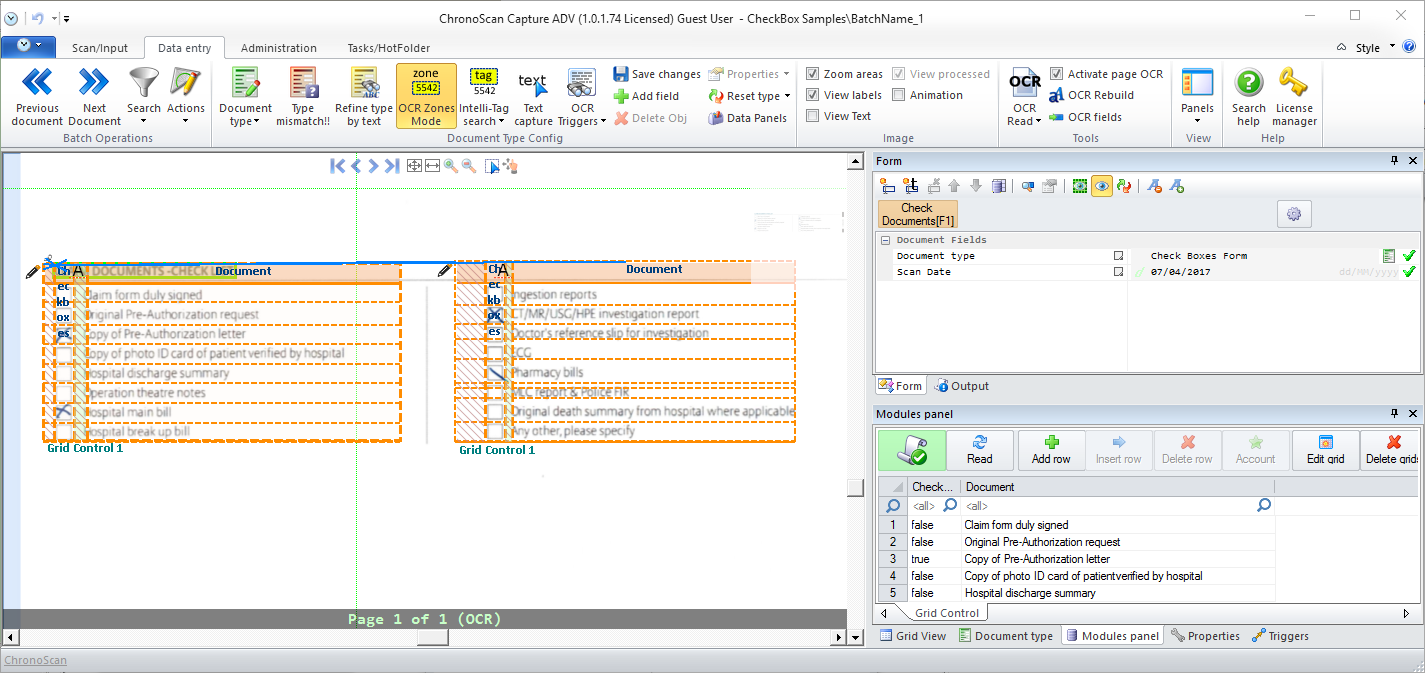Open the License manager

tap(1294, 84)
